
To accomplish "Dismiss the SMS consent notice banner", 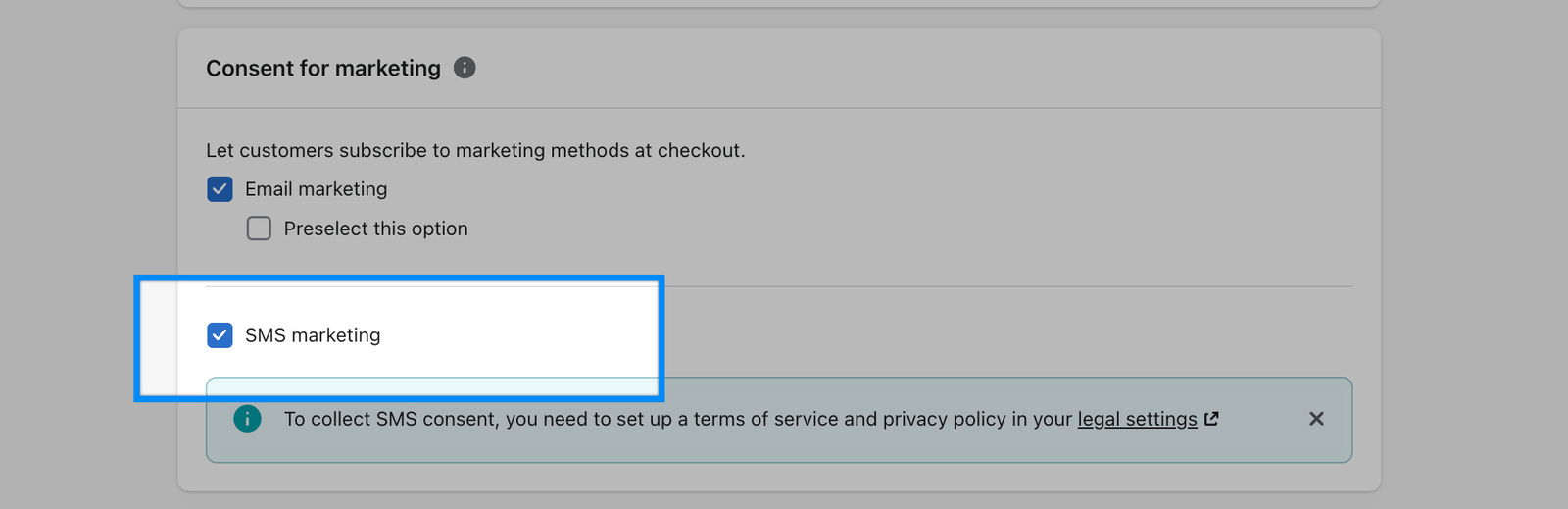I will coord(1316,419).
